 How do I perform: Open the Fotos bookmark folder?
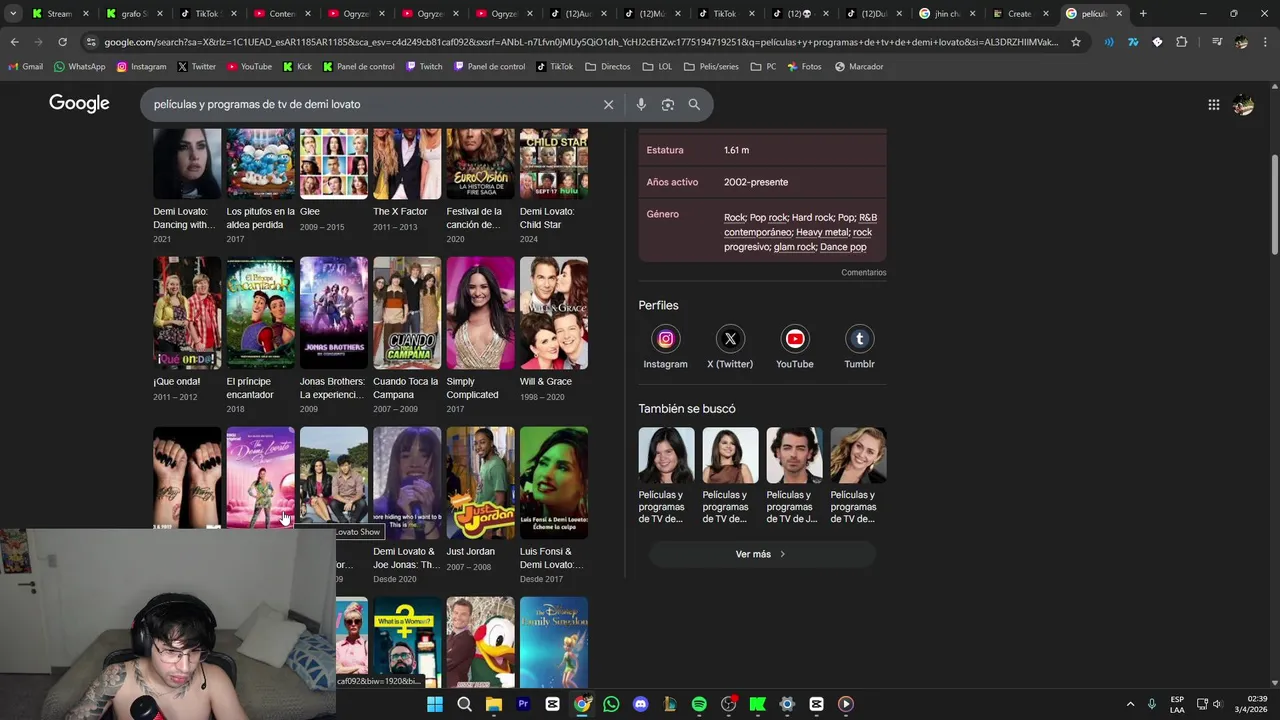(x=804, y=66)
